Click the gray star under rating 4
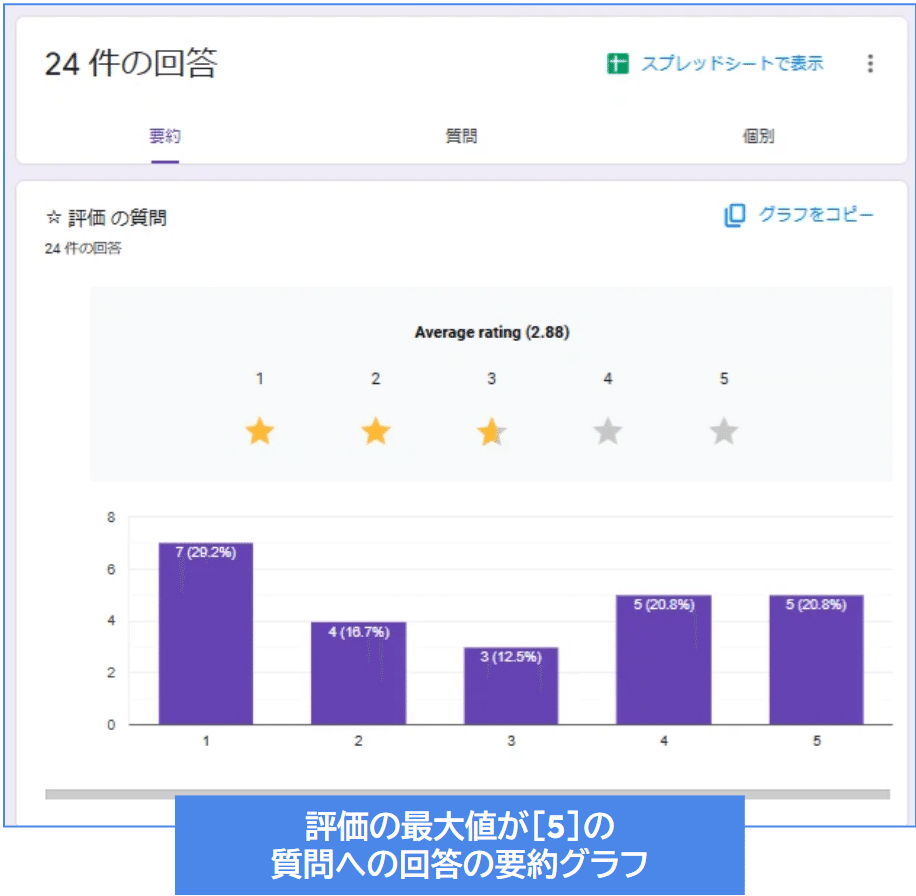Image resolution: width=916 pixels, height=896 pixels. (607, 430)
